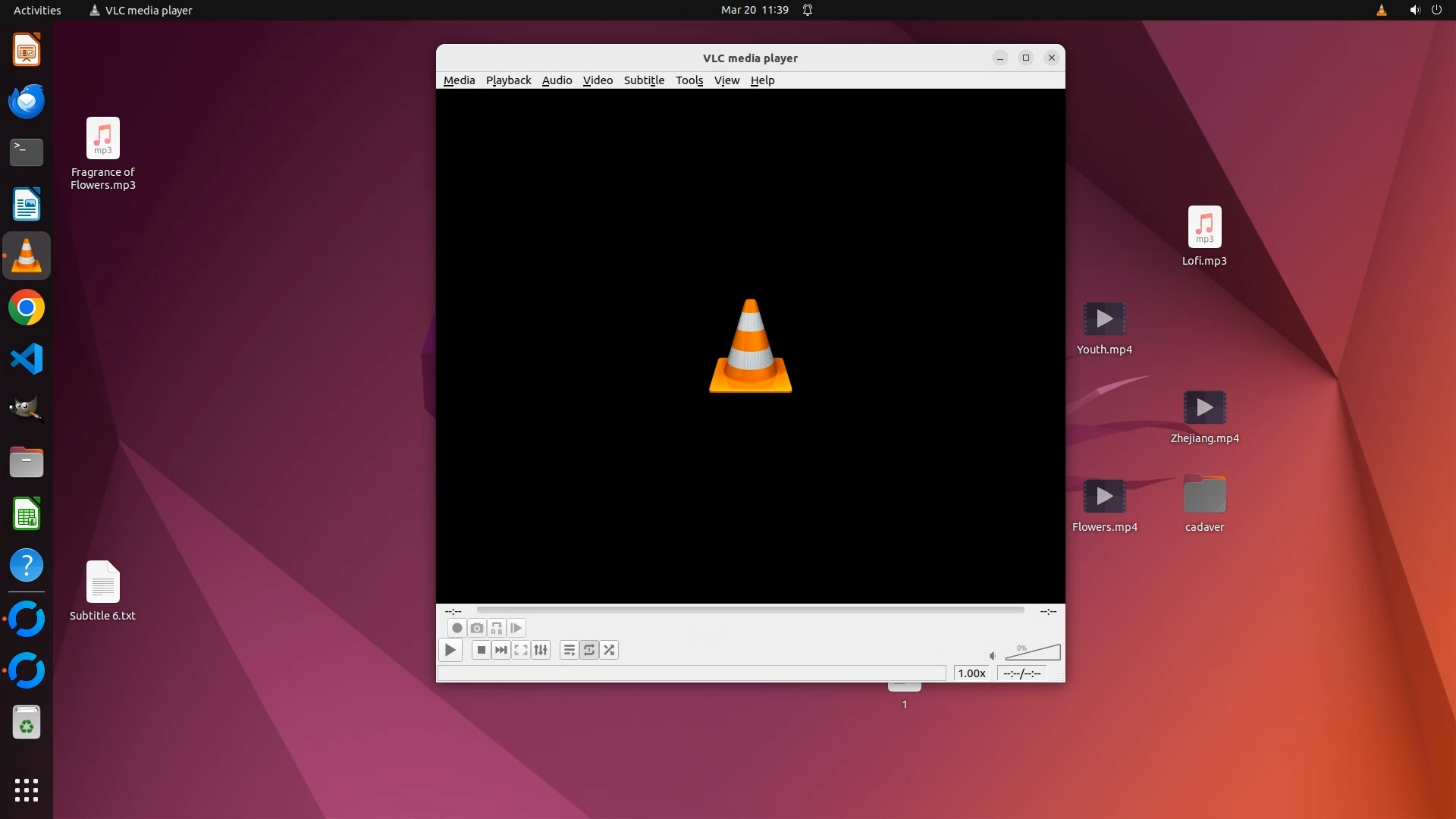Click the Next media button
The width and height of the screenshot is (1456, 819).
tap(500, 650)
